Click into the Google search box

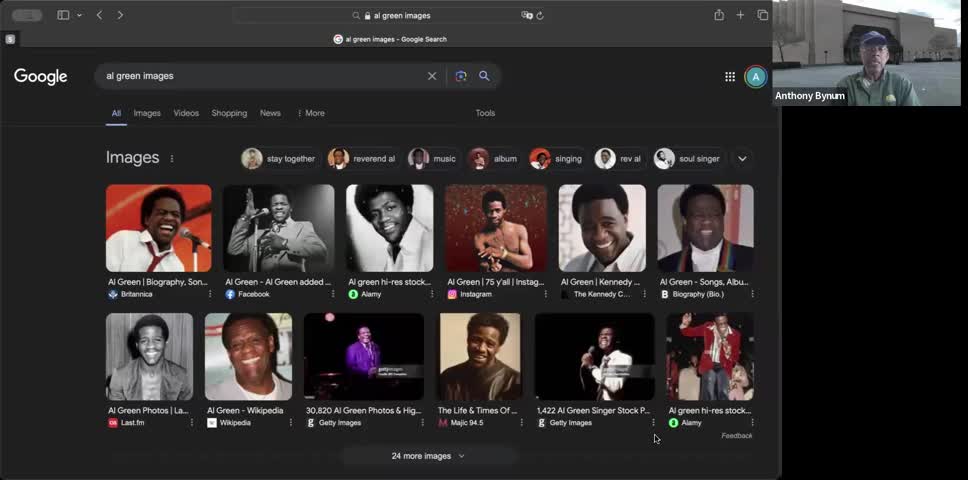[x=262, y=76]
